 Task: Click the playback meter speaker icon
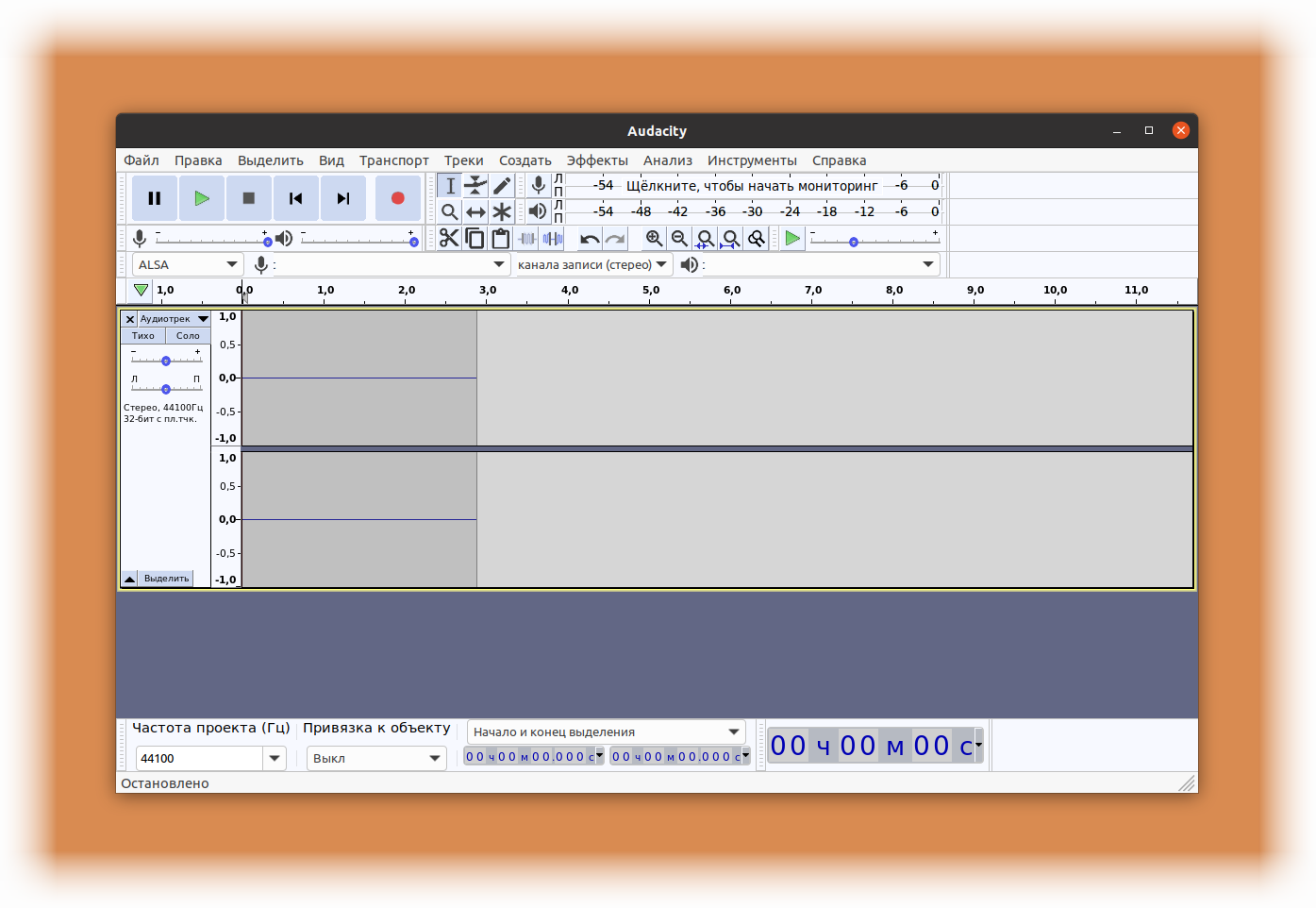(539, 211)
